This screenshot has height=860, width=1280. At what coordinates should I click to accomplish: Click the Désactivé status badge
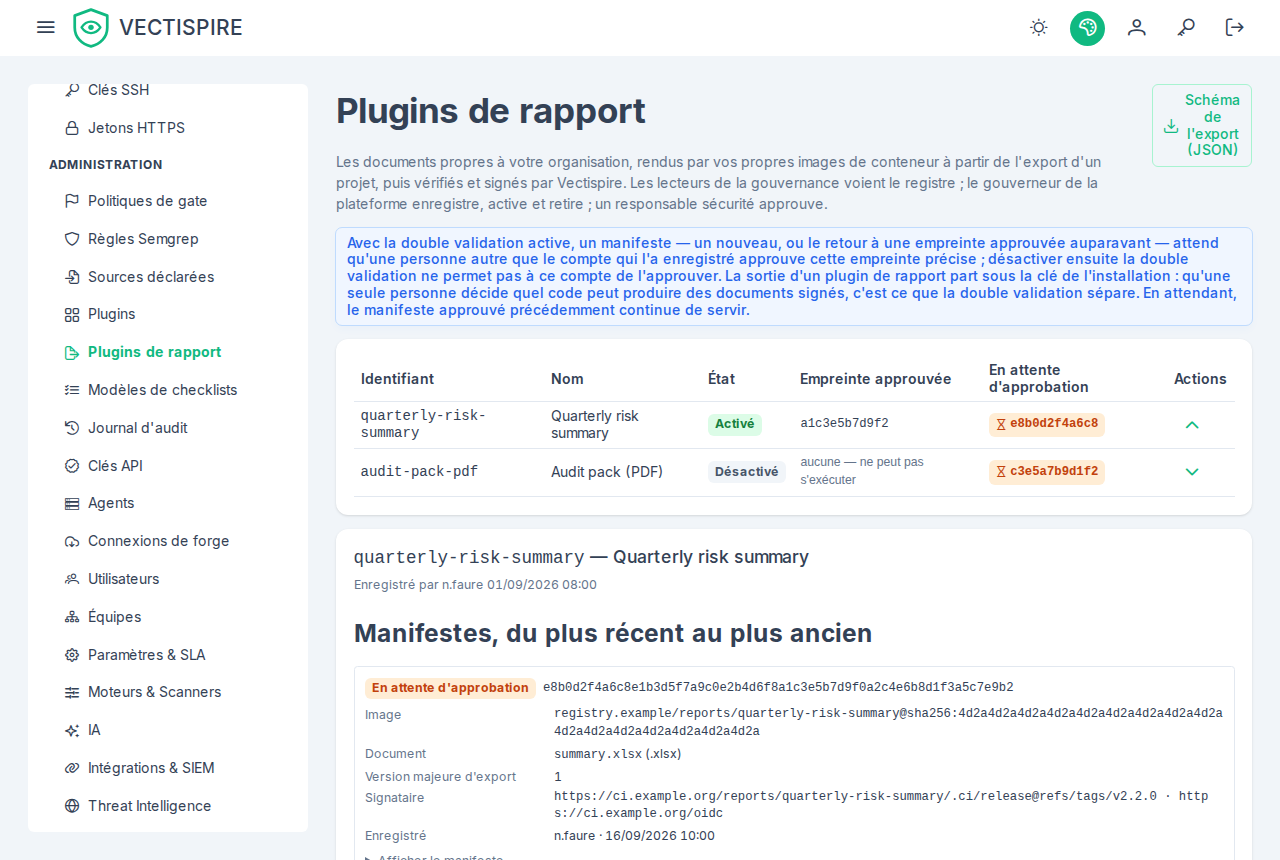(x=746, y=471)
